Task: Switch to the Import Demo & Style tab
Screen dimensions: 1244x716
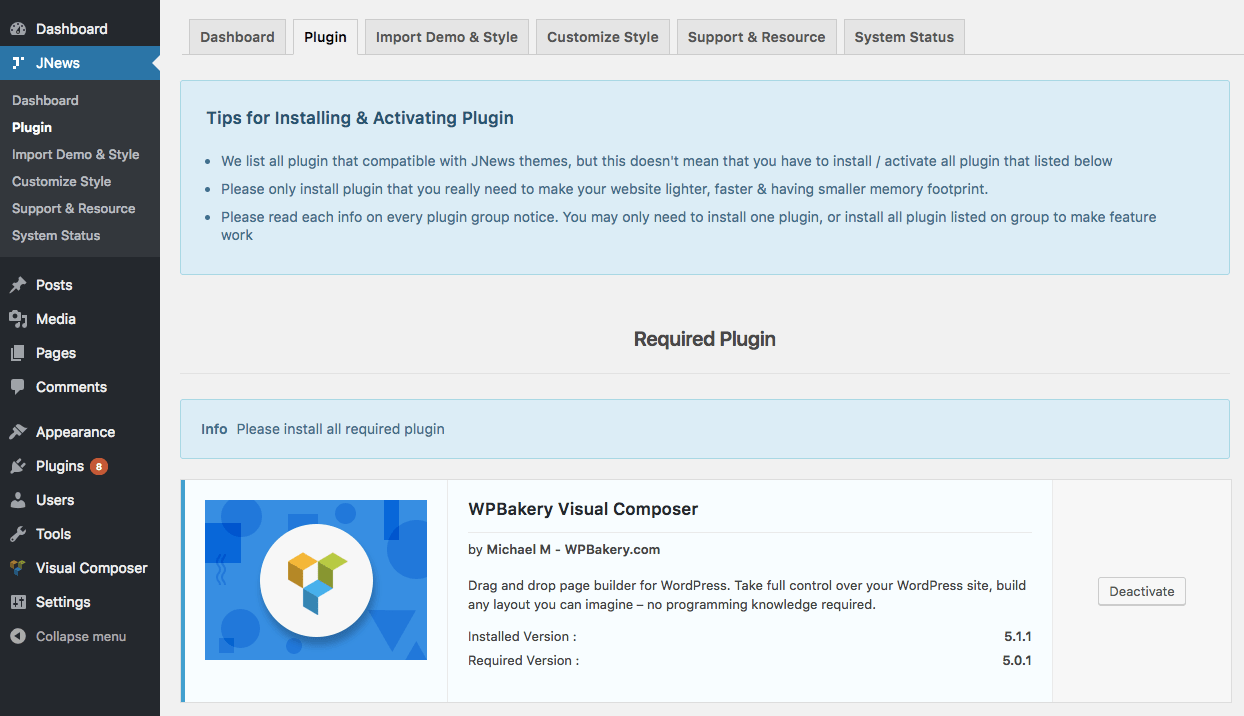Action: pos(446,37)
